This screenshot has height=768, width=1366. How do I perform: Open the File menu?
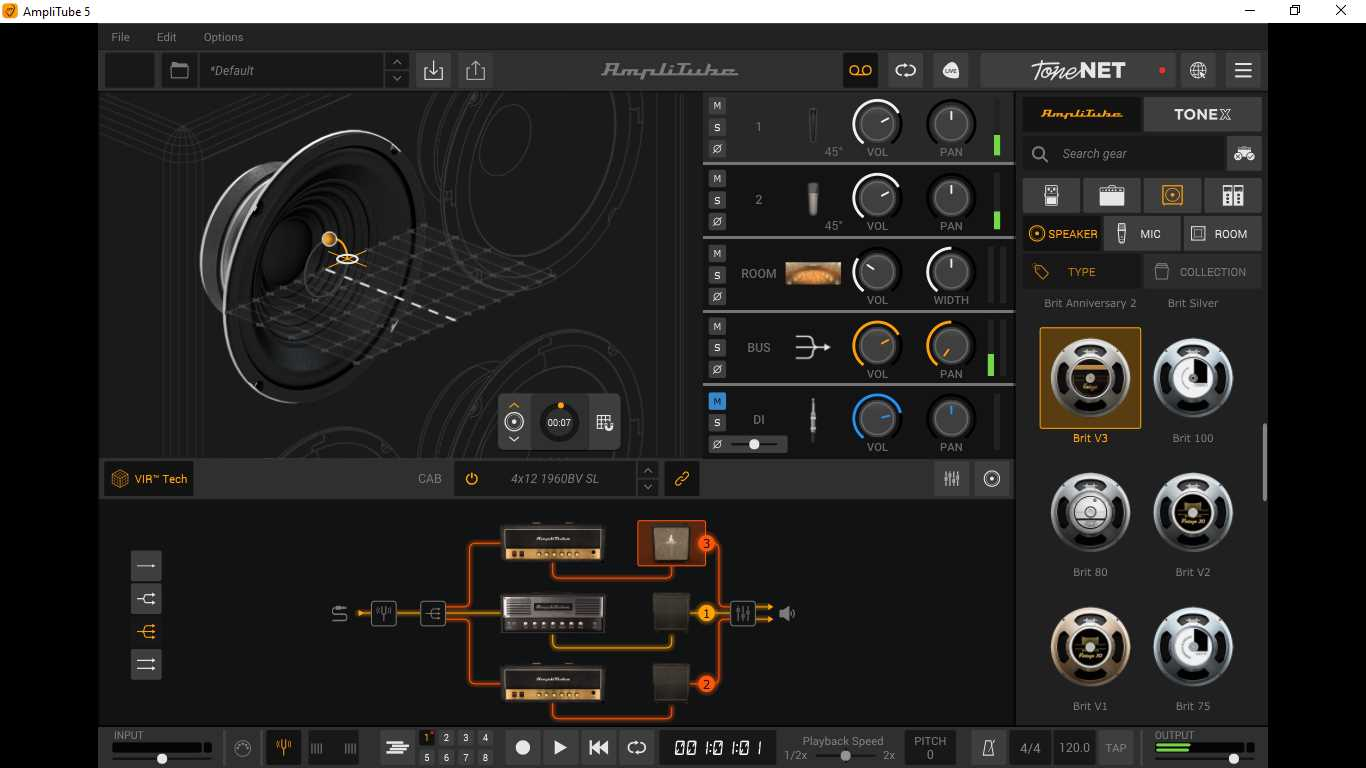(x=120, y=37)
